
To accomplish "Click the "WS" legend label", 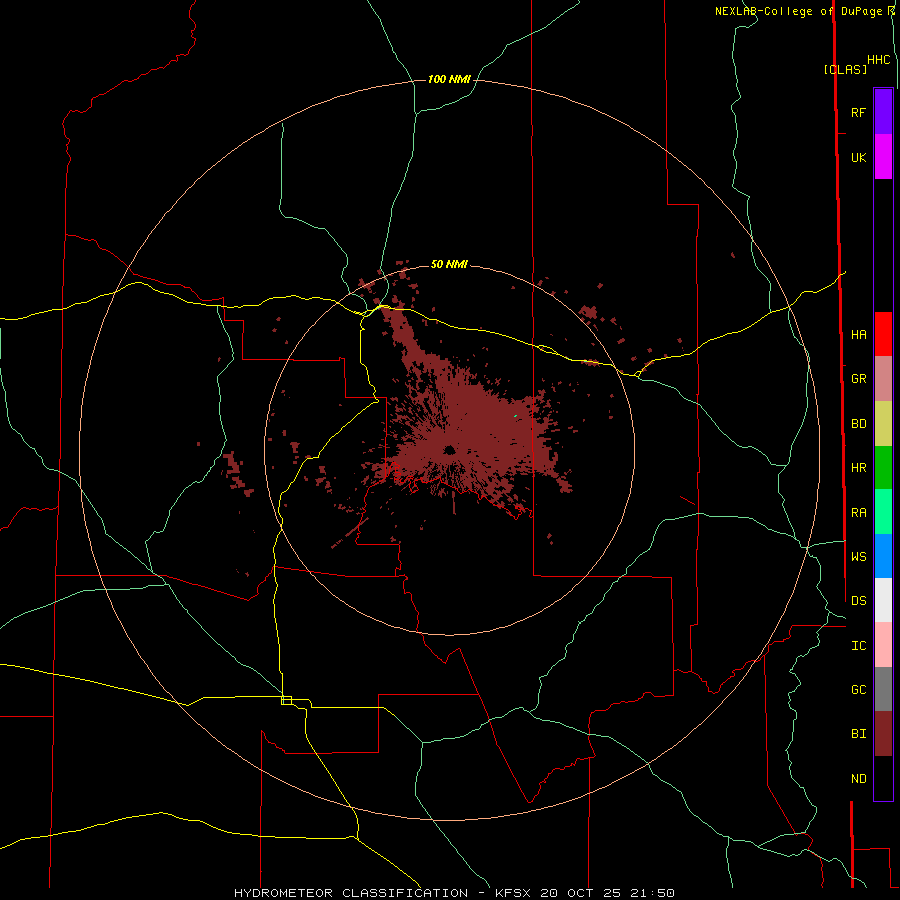I will point(858,557).
